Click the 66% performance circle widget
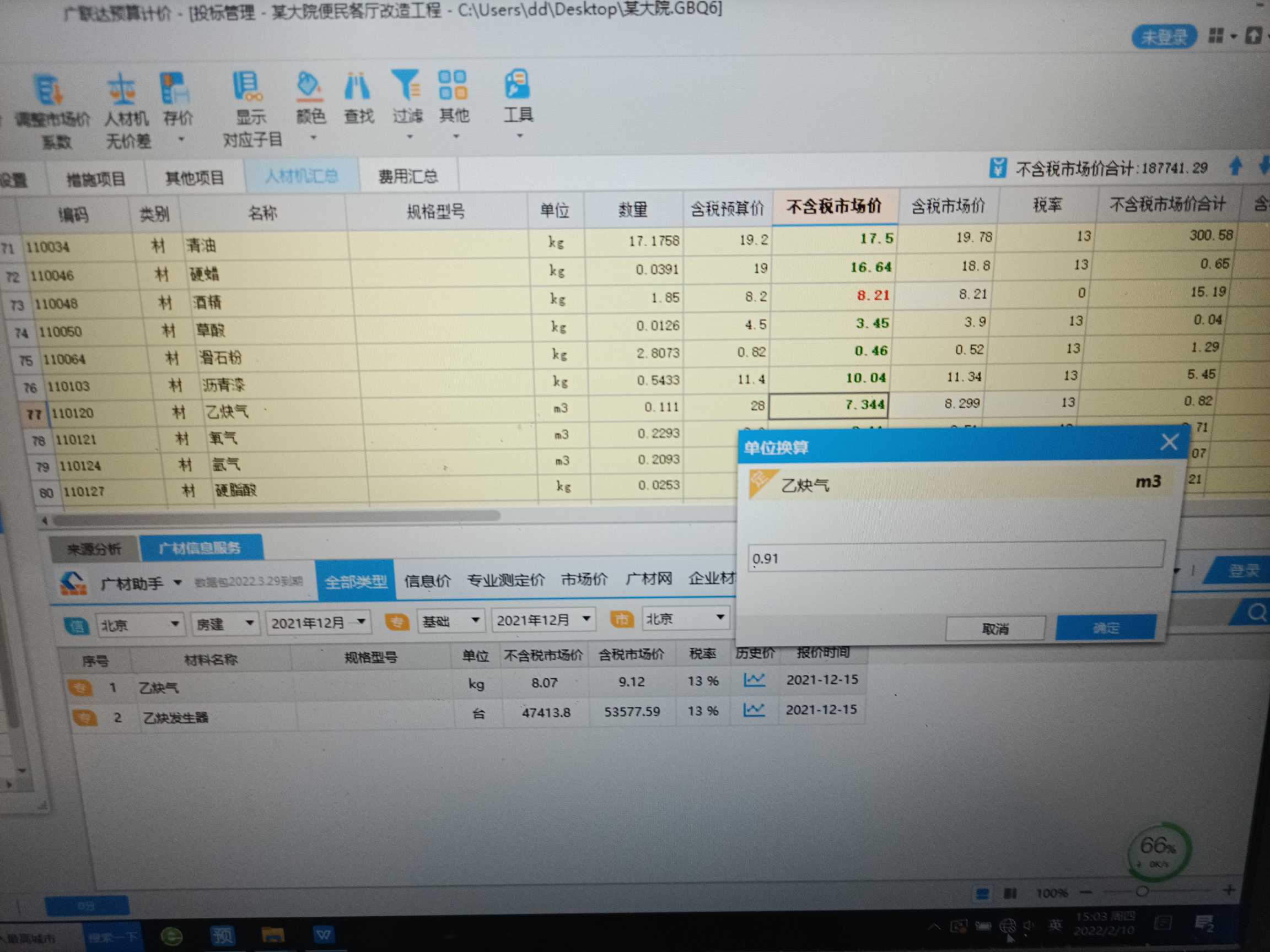Image resolution: width=1270 pixels, height=952 pixels. (x=1159, y=851)
